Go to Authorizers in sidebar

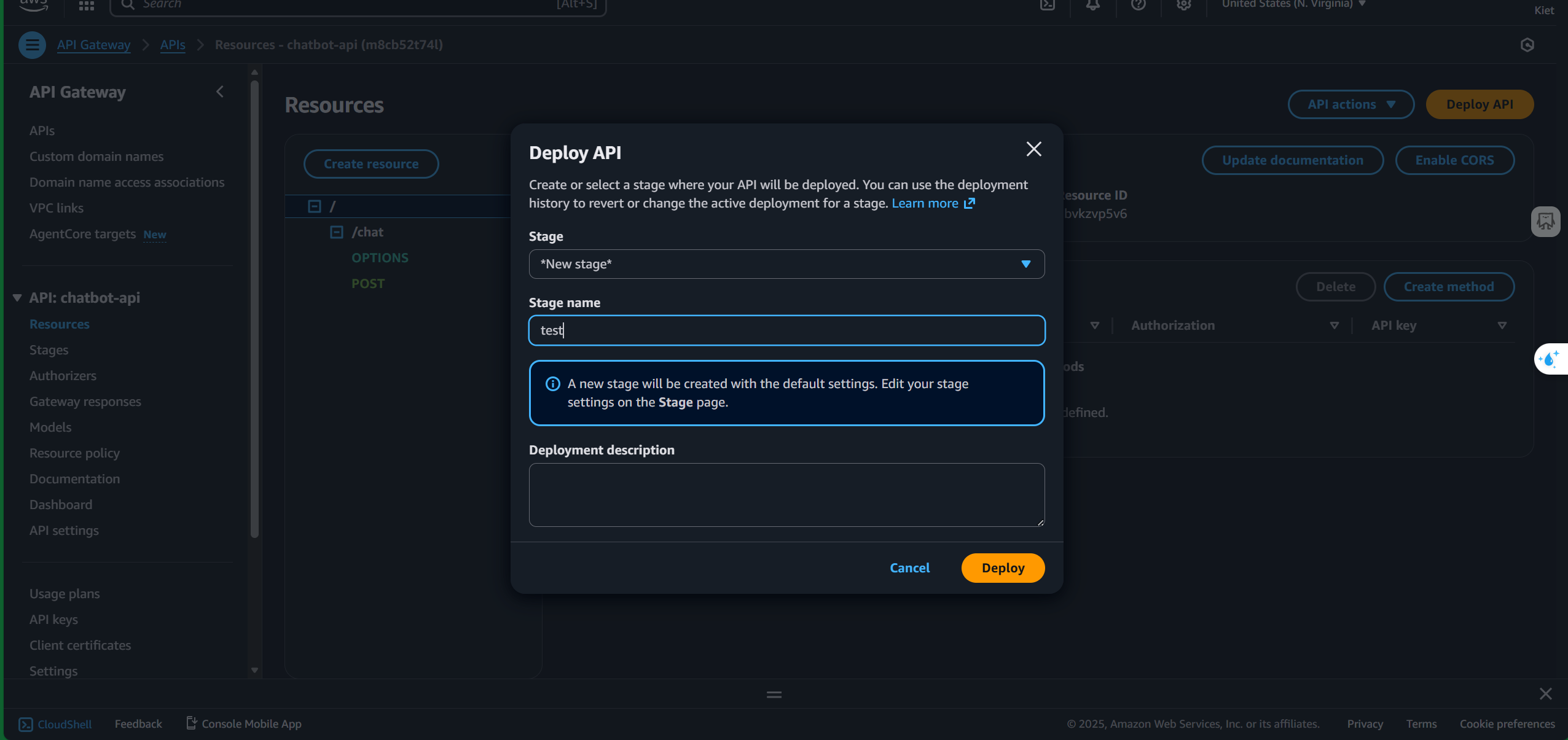click(x=63, y=376)
